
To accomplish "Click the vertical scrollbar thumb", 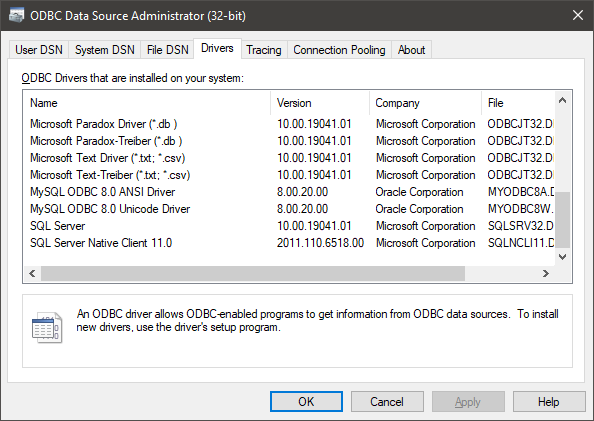I will 563,220.
